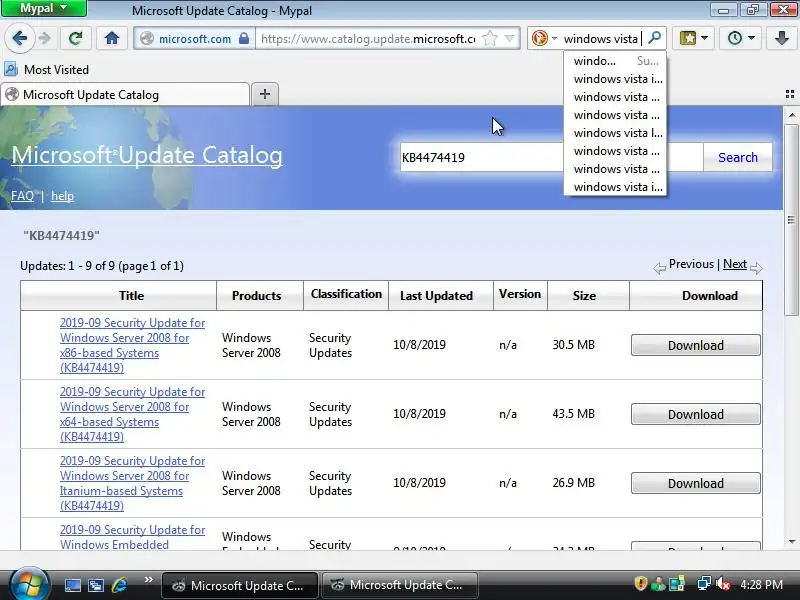Reload the current page
The height and width of the screenshot is (600, 800).
click(x=76, y=38)
